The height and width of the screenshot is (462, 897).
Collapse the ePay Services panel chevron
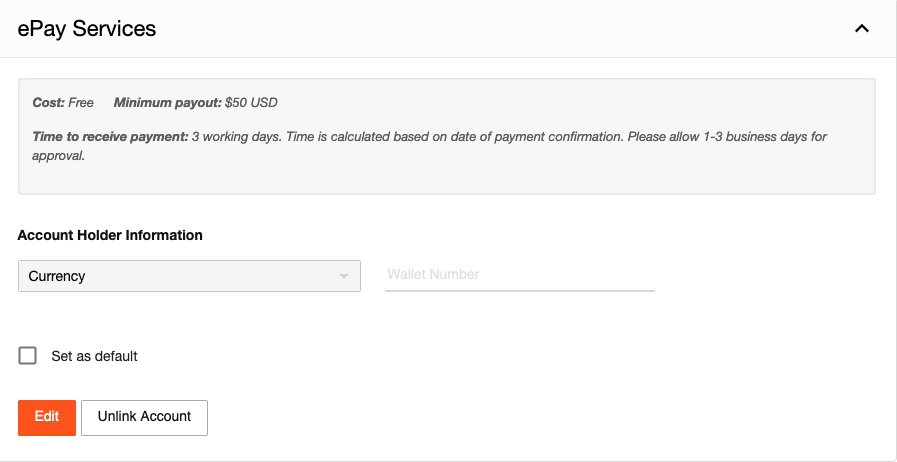coord(862,29)
